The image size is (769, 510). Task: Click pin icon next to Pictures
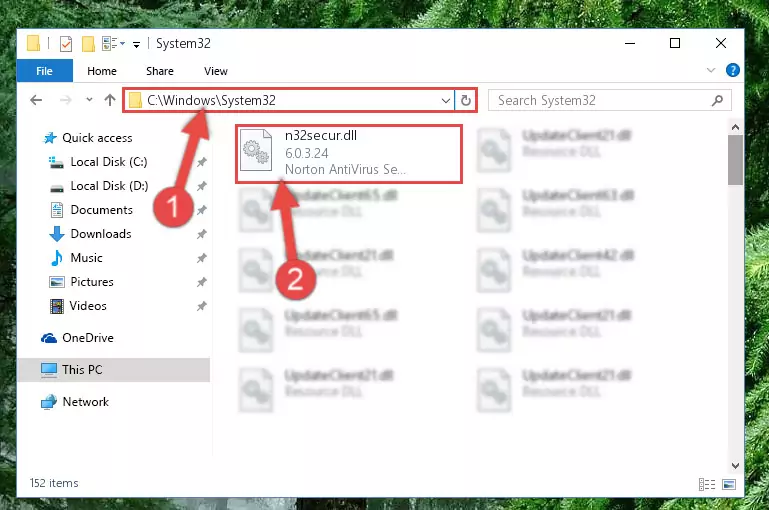click(202, 282)
